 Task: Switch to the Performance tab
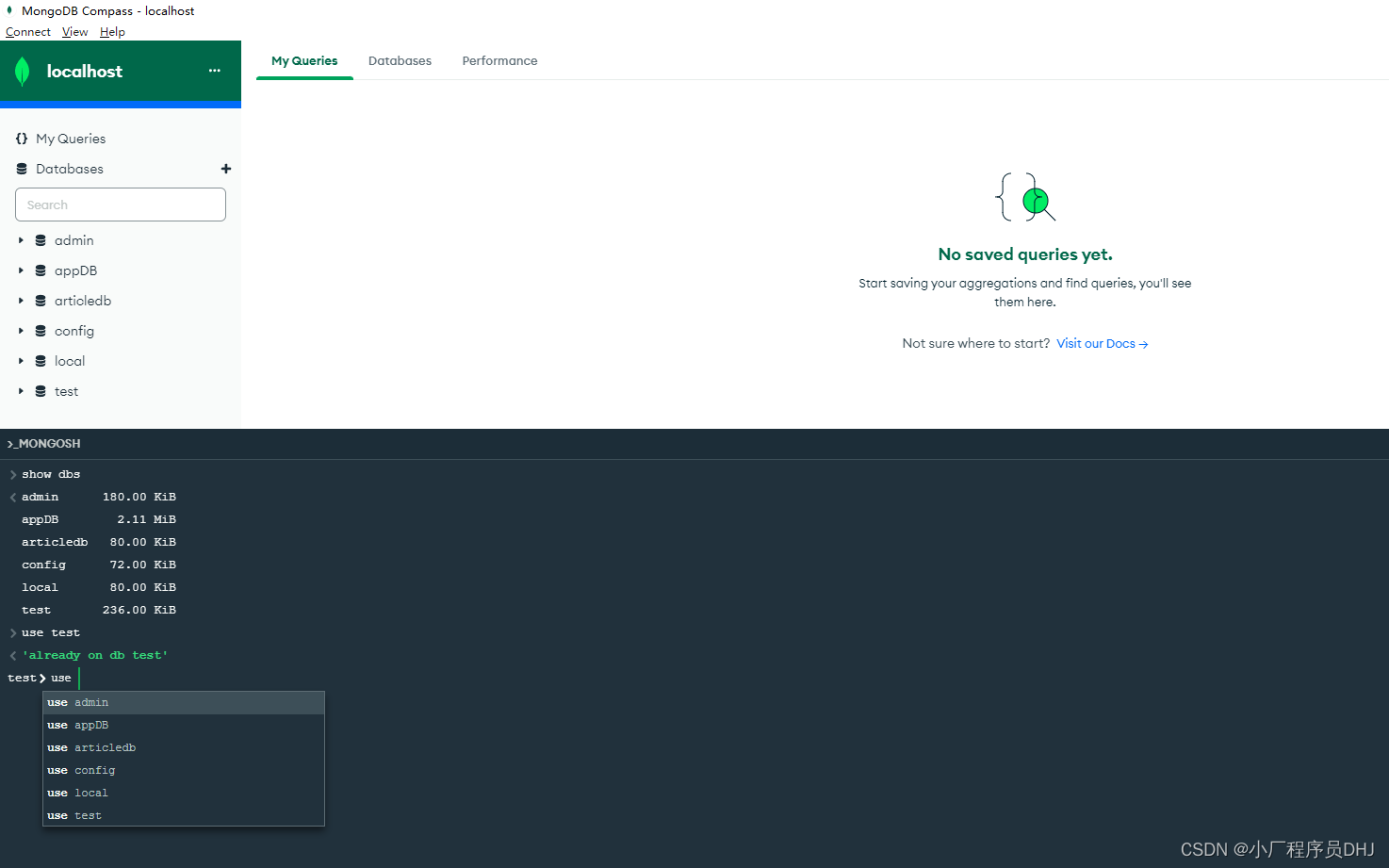point(499,60)
